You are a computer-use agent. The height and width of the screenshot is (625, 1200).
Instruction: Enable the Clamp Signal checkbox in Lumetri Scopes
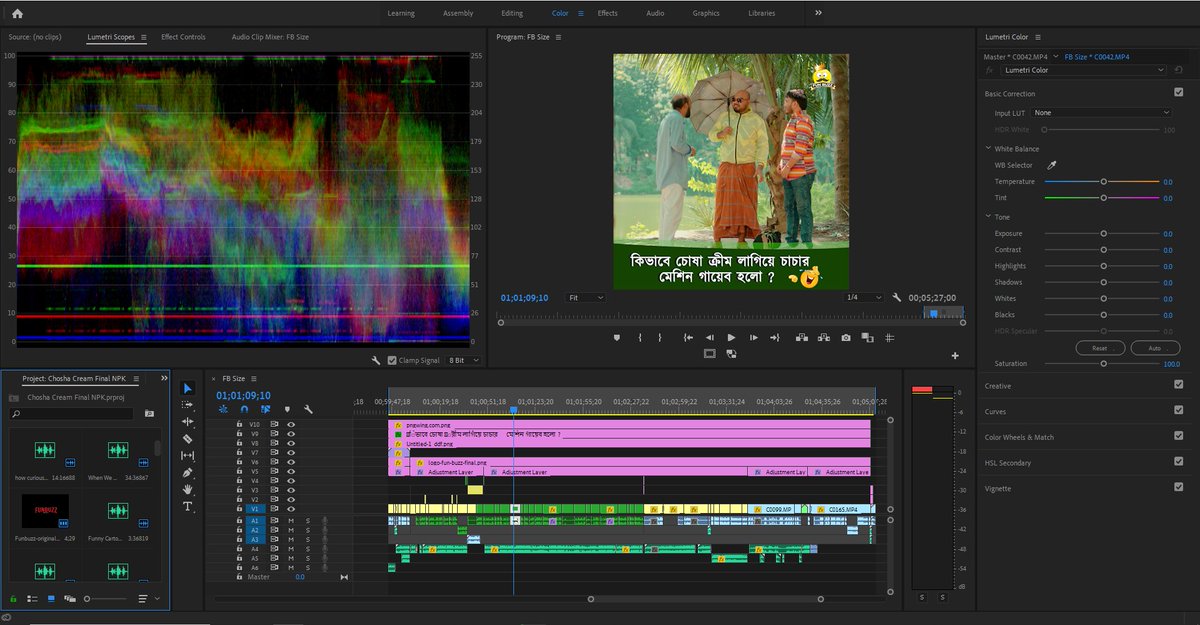[390, 361]
